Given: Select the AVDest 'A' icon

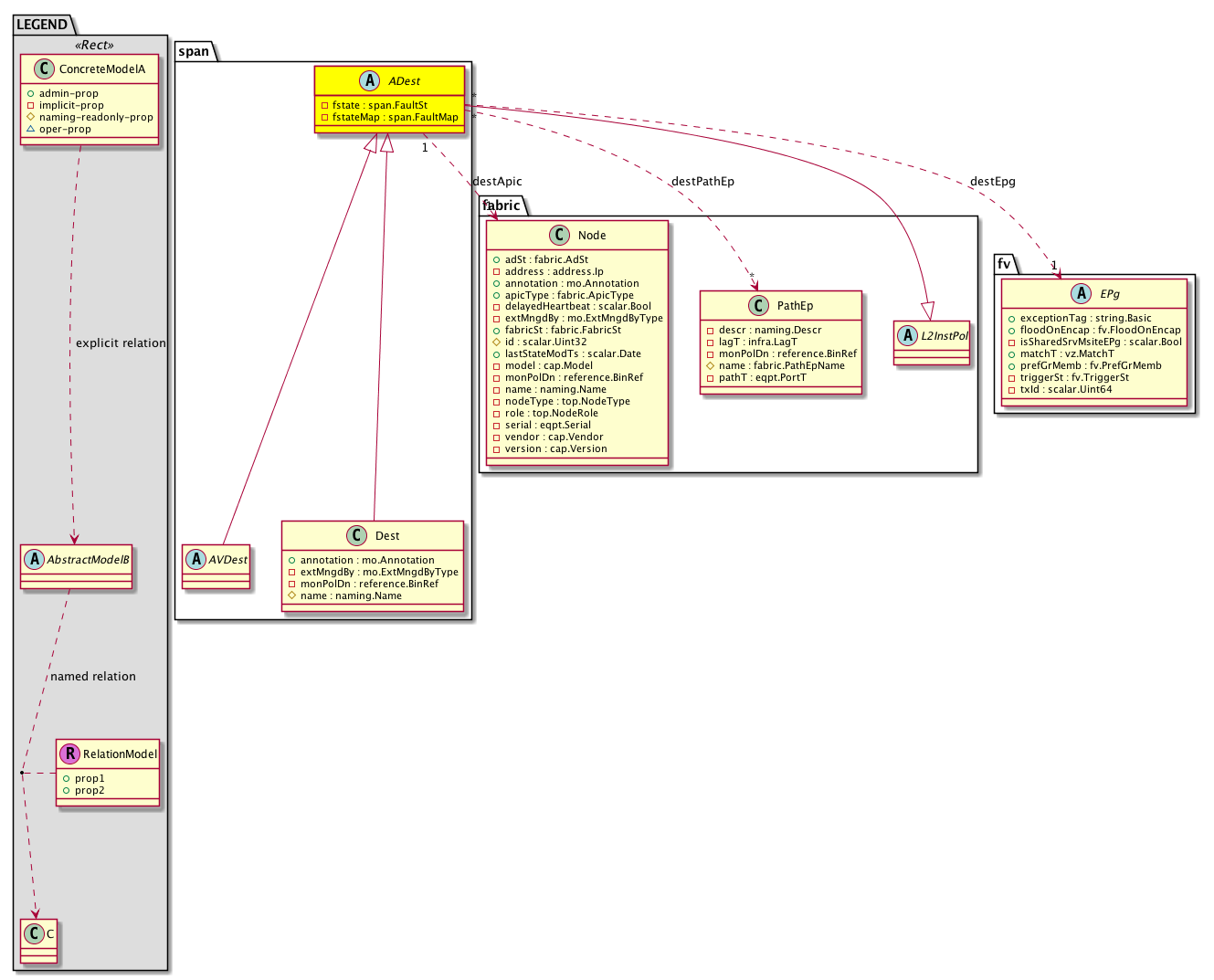Looking at the screenshot, I should [195, 560].
